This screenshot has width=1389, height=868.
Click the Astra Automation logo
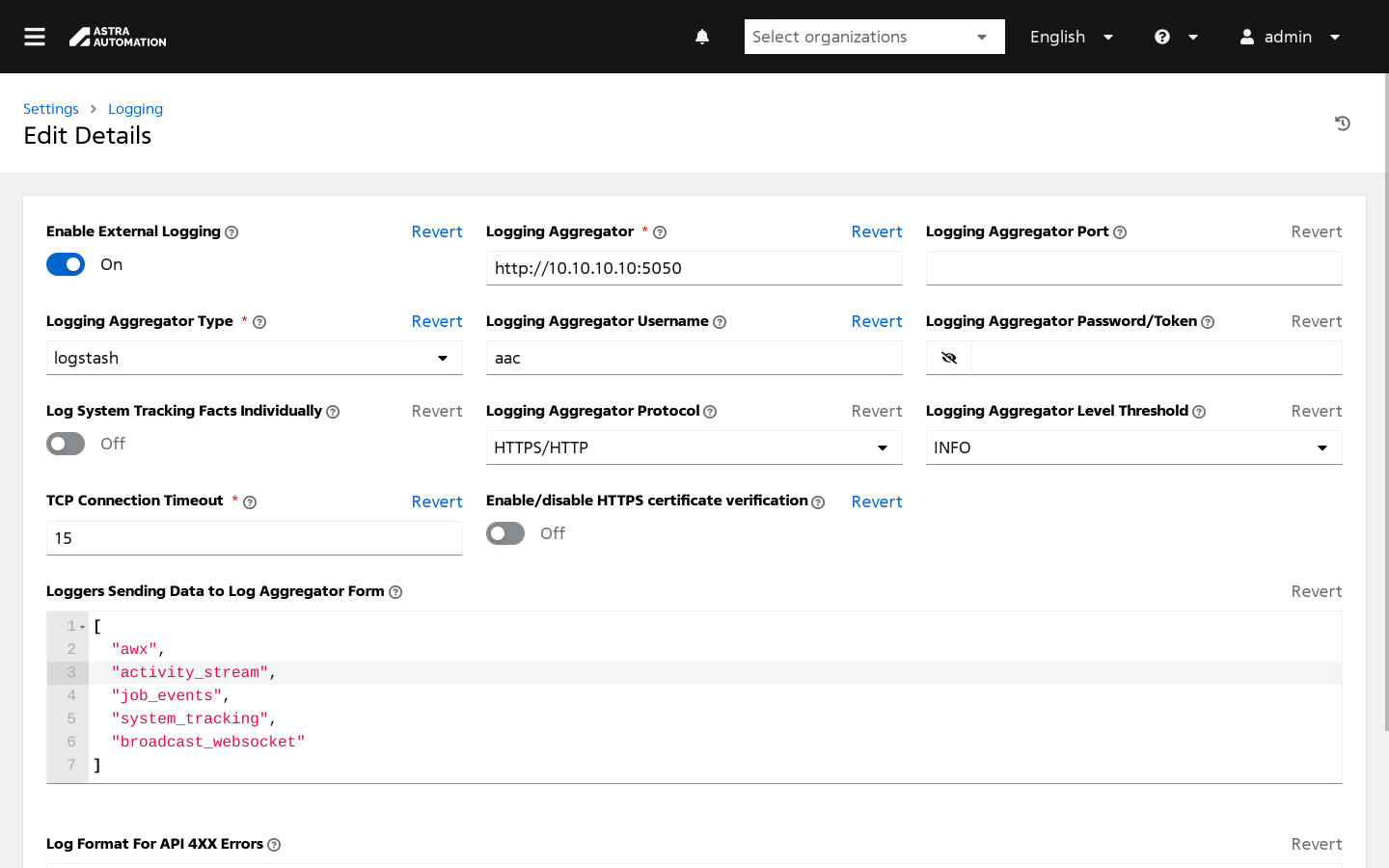(118, 37)
